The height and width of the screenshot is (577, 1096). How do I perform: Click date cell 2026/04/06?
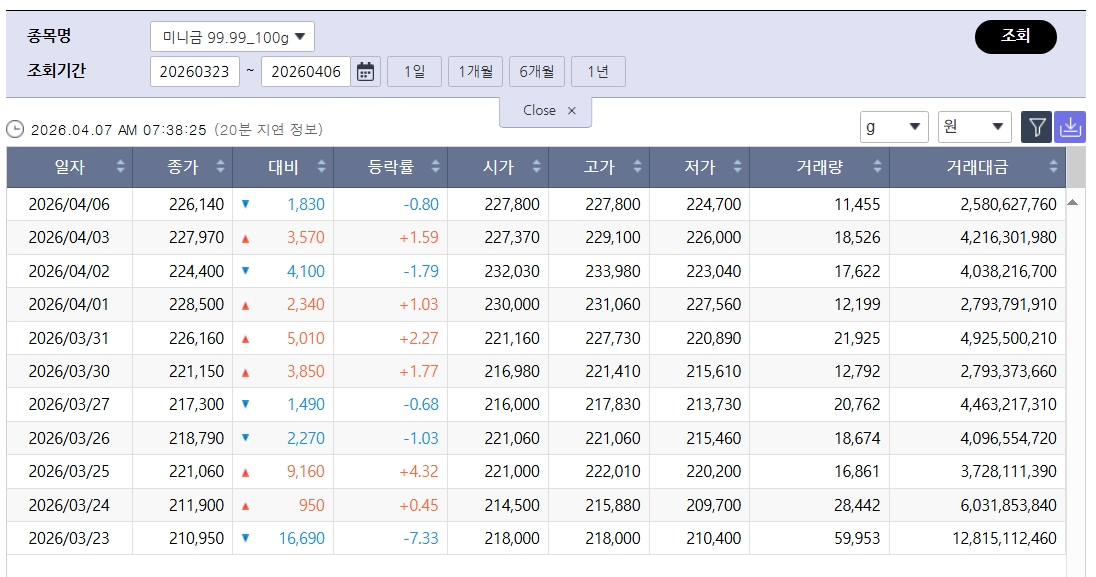(69, 204)
